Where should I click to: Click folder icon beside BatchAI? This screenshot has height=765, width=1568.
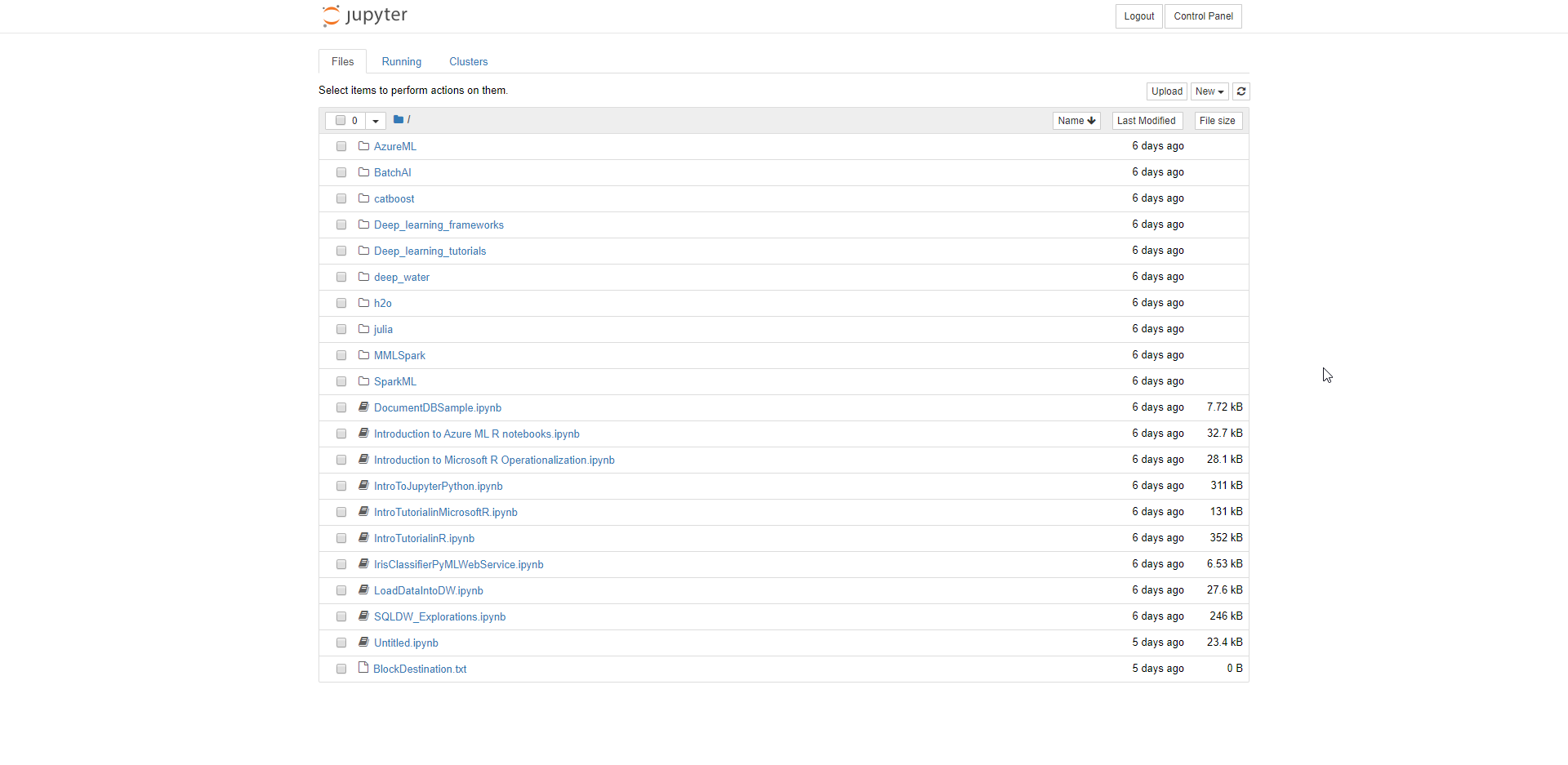pyautogui.click(x=363, y=172)
